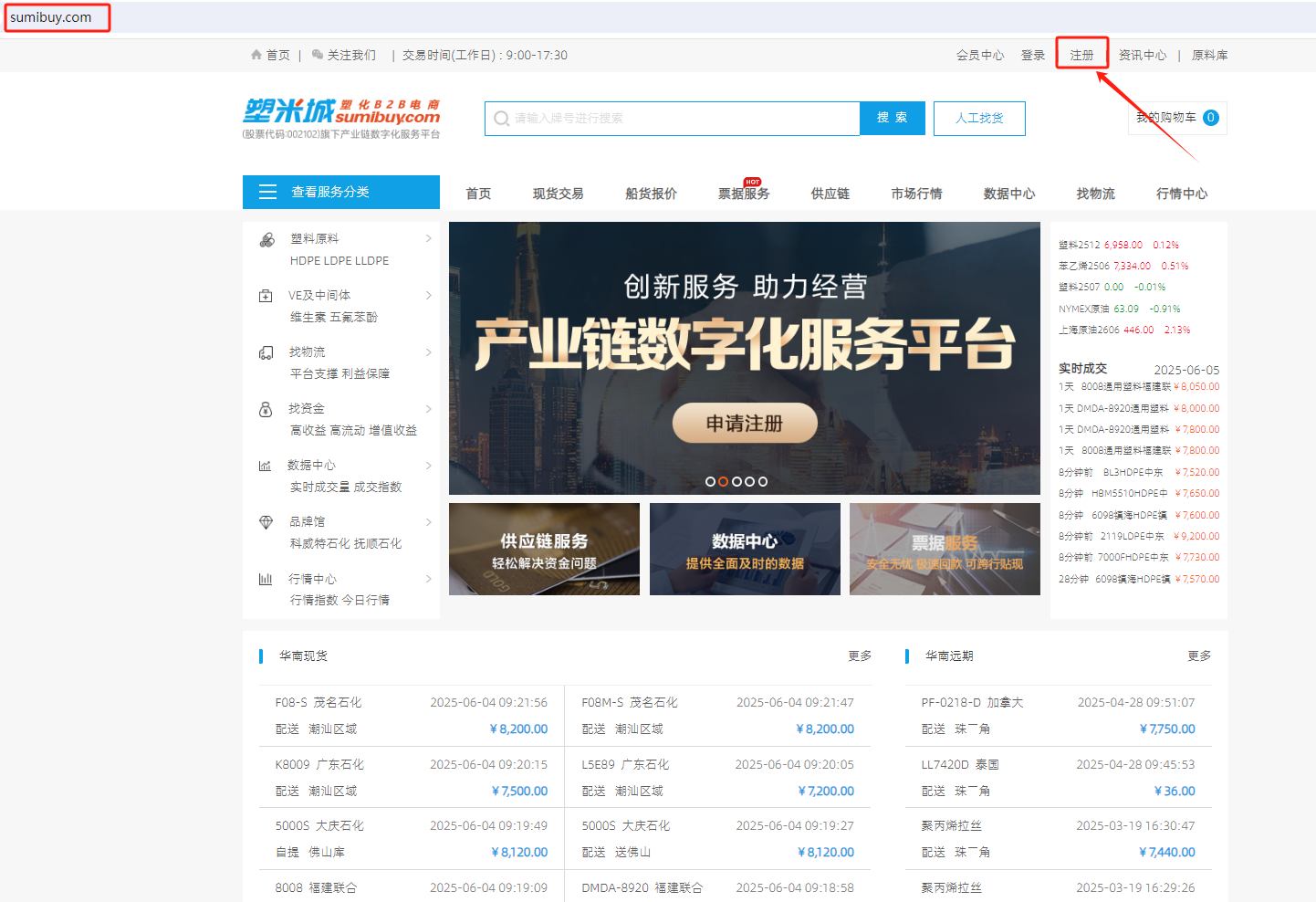
Task: Click the 塑料2512 quote row
Action: 1119,245
